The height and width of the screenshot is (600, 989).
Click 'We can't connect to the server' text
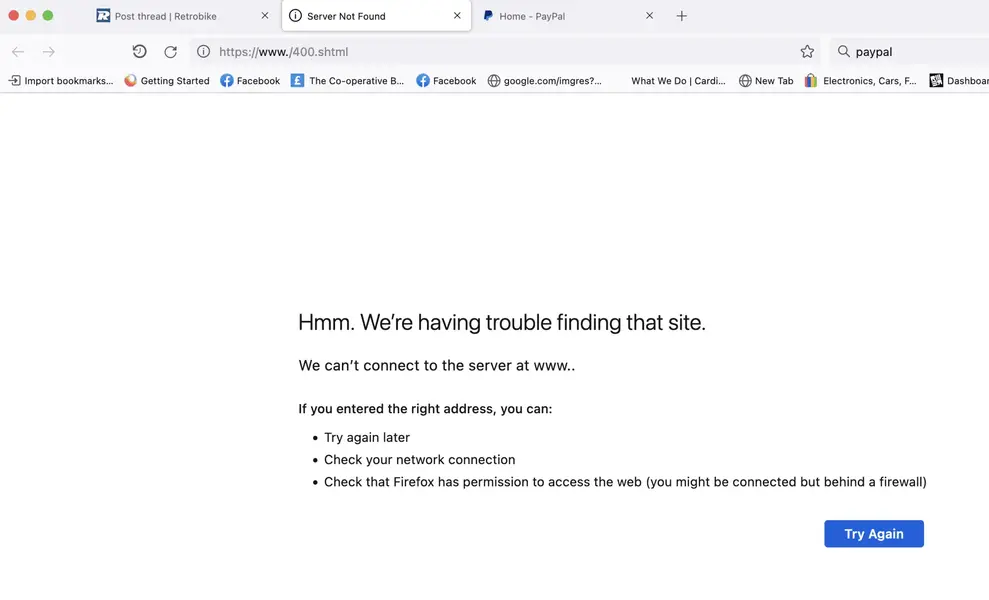(436, 366)
